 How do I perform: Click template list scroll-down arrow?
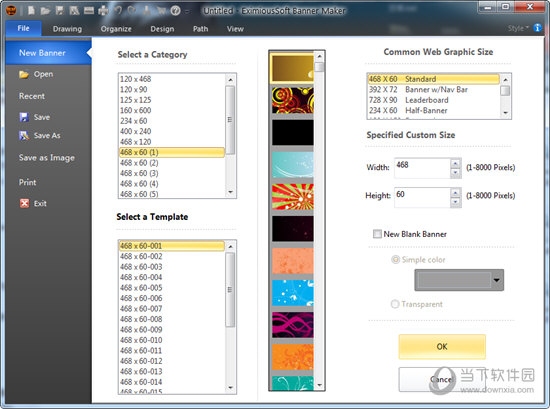pos(230,388)
